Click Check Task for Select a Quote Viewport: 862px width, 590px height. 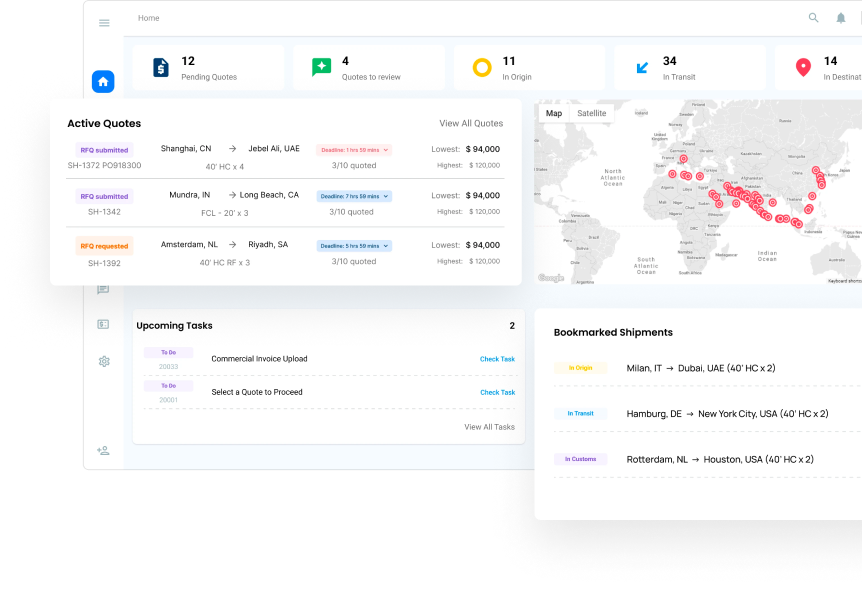pos(497,393)
